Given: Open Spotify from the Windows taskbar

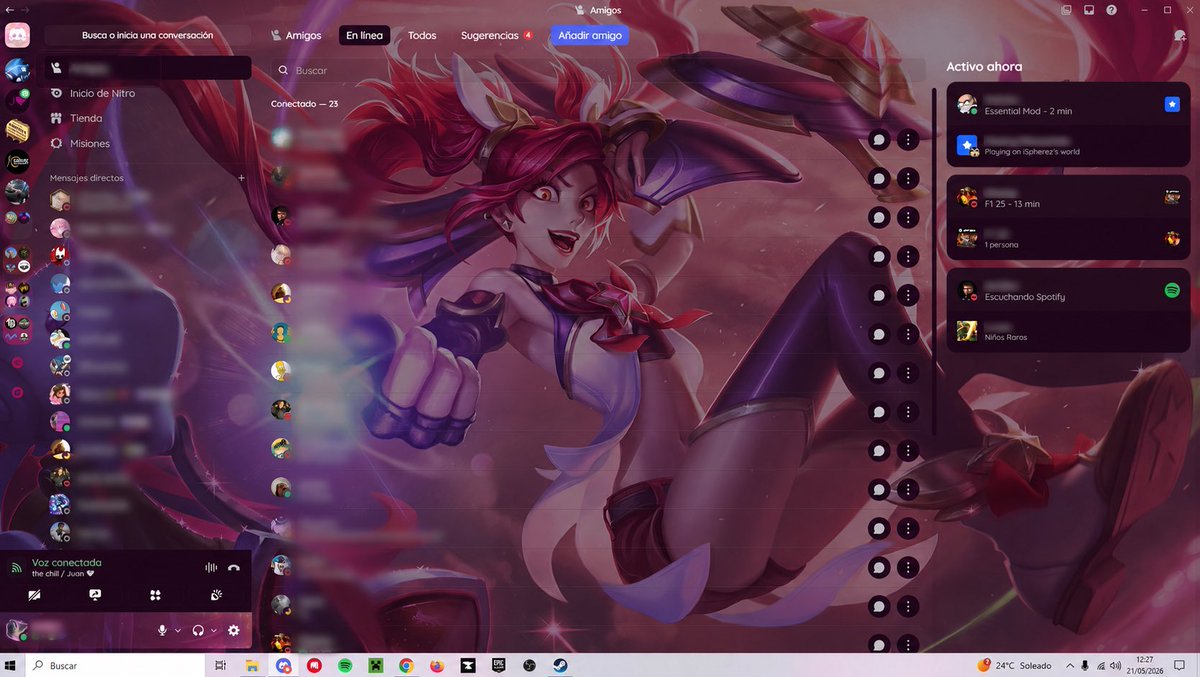Looking at the screenshot, I should 345,665.
